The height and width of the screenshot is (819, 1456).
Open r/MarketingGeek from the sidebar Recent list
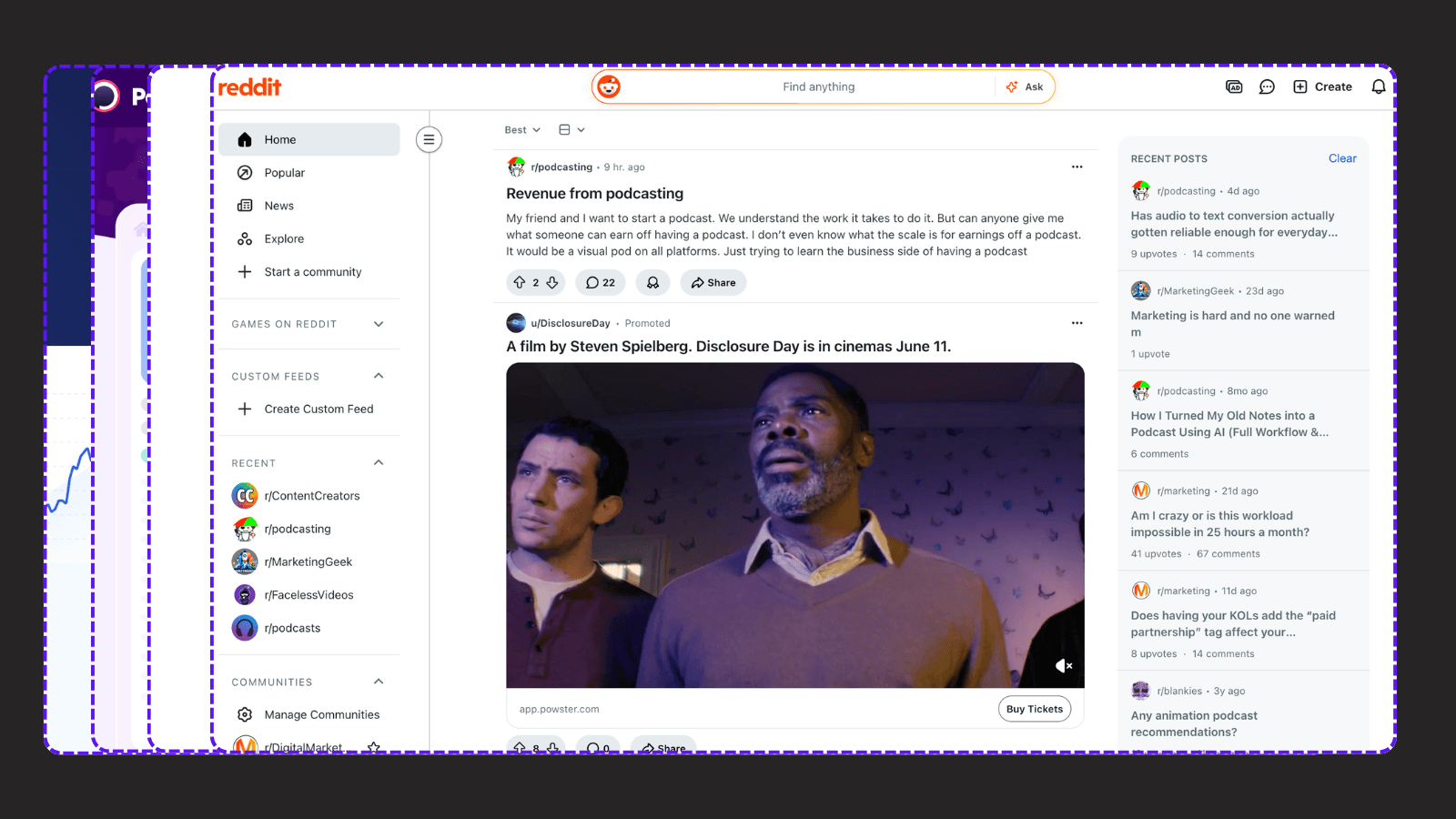click(x=309, y=562)
